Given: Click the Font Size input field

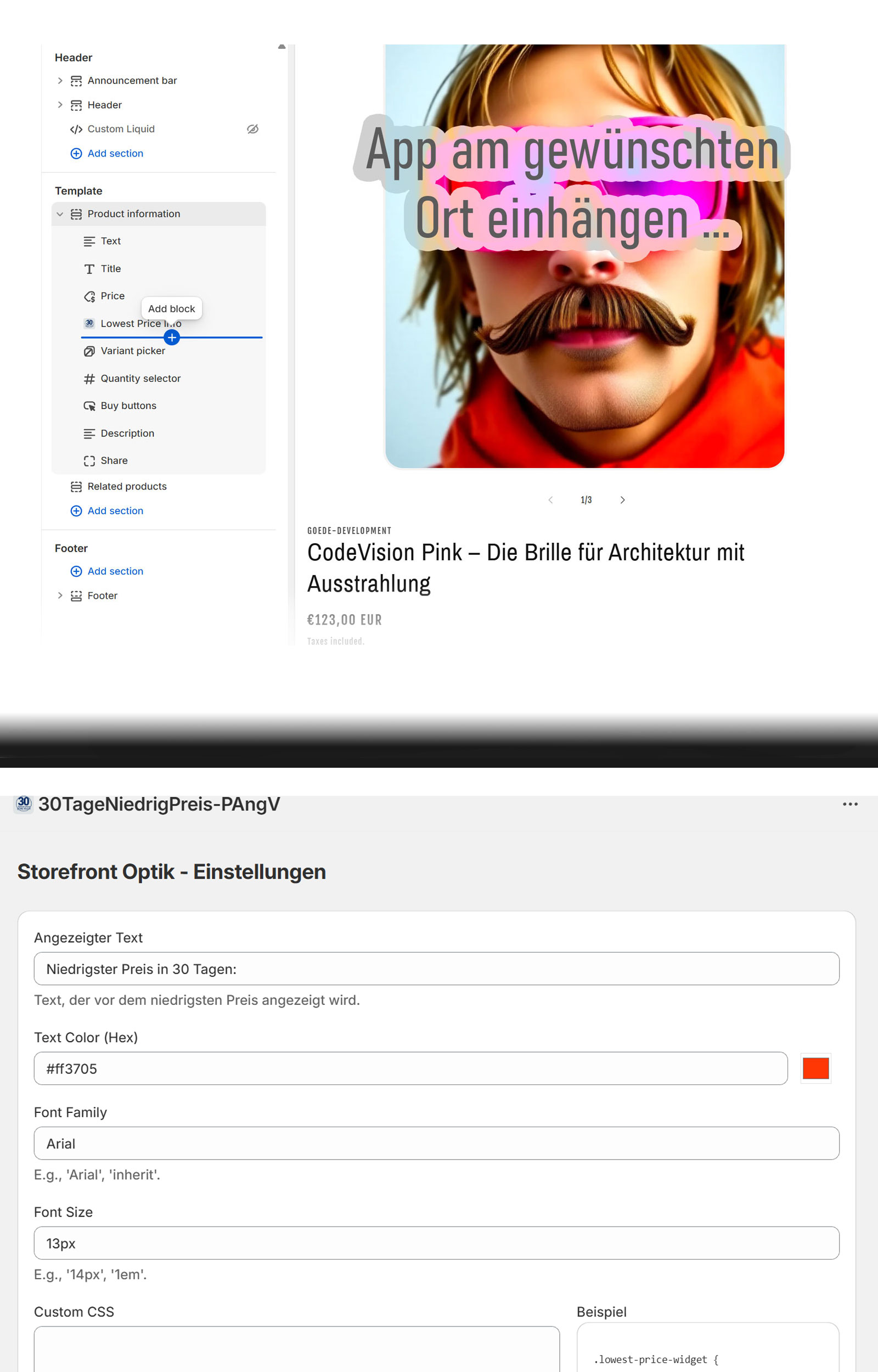Looking at the screenshot, I should coord(436,1242).
